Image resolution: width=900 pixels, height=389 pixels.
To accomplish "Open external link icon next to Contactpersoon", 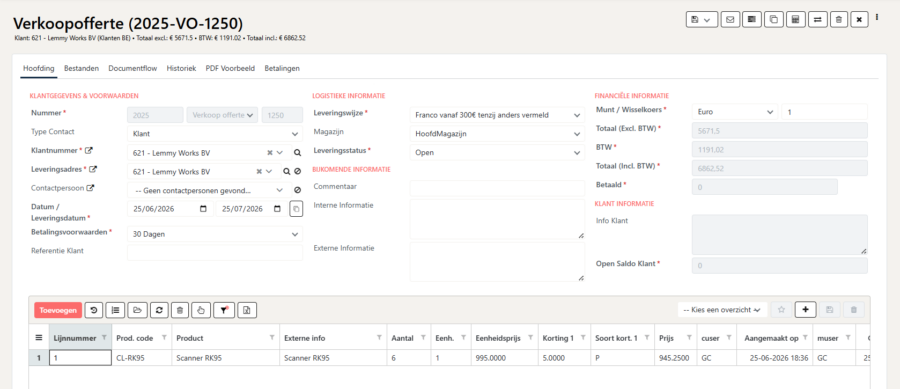I will [89, 188].
